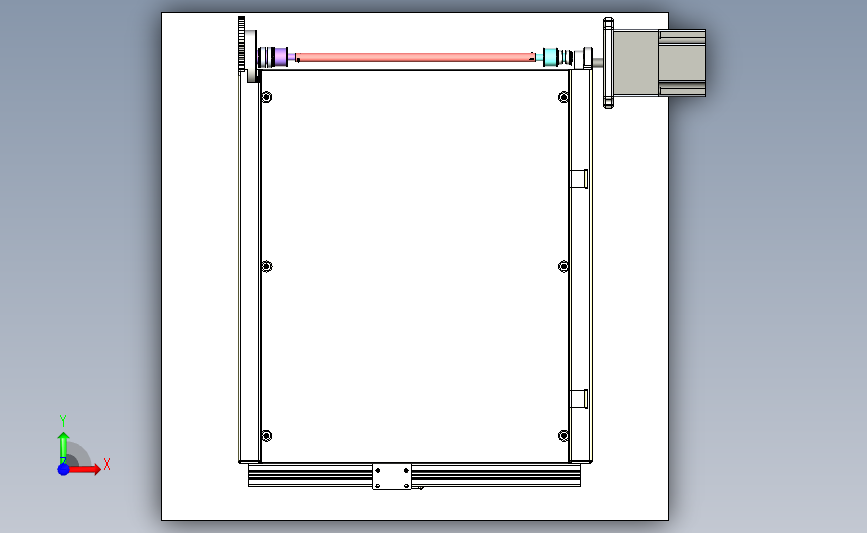The width and height of the screenshot is (867, 533).
Task: Select the bottom center four-hole bracket
Action: pyautogui.click(x=392, y=477)
